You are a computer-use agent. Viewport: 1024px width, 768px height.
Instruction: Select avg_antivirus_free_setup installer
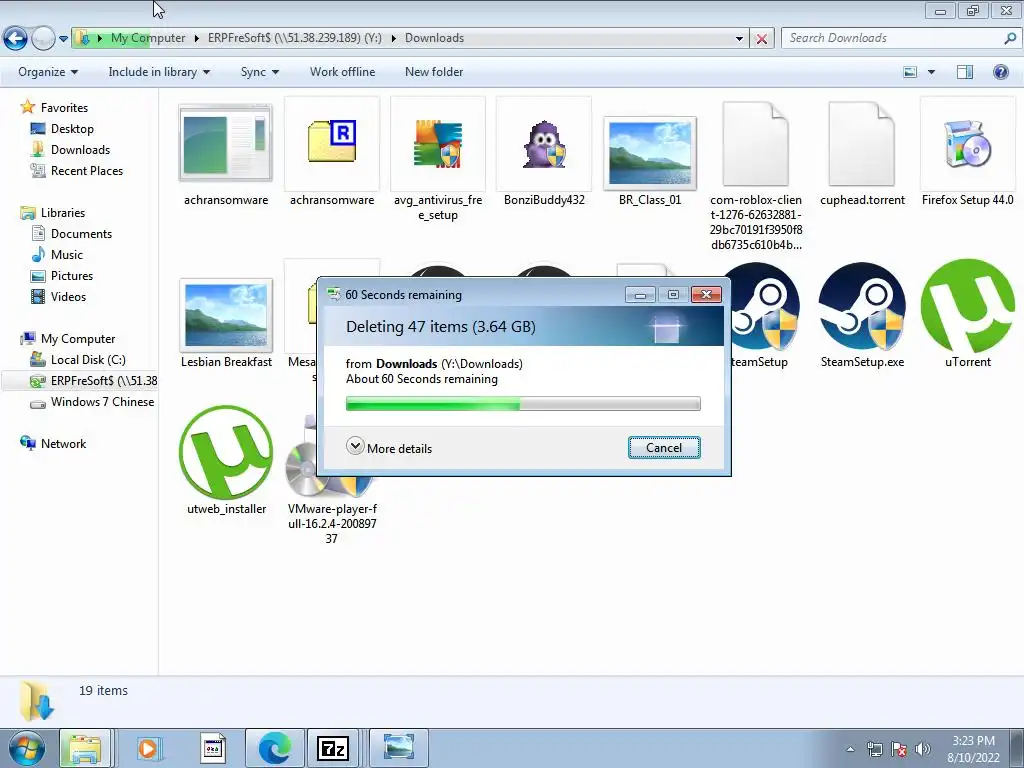[438, 144]
